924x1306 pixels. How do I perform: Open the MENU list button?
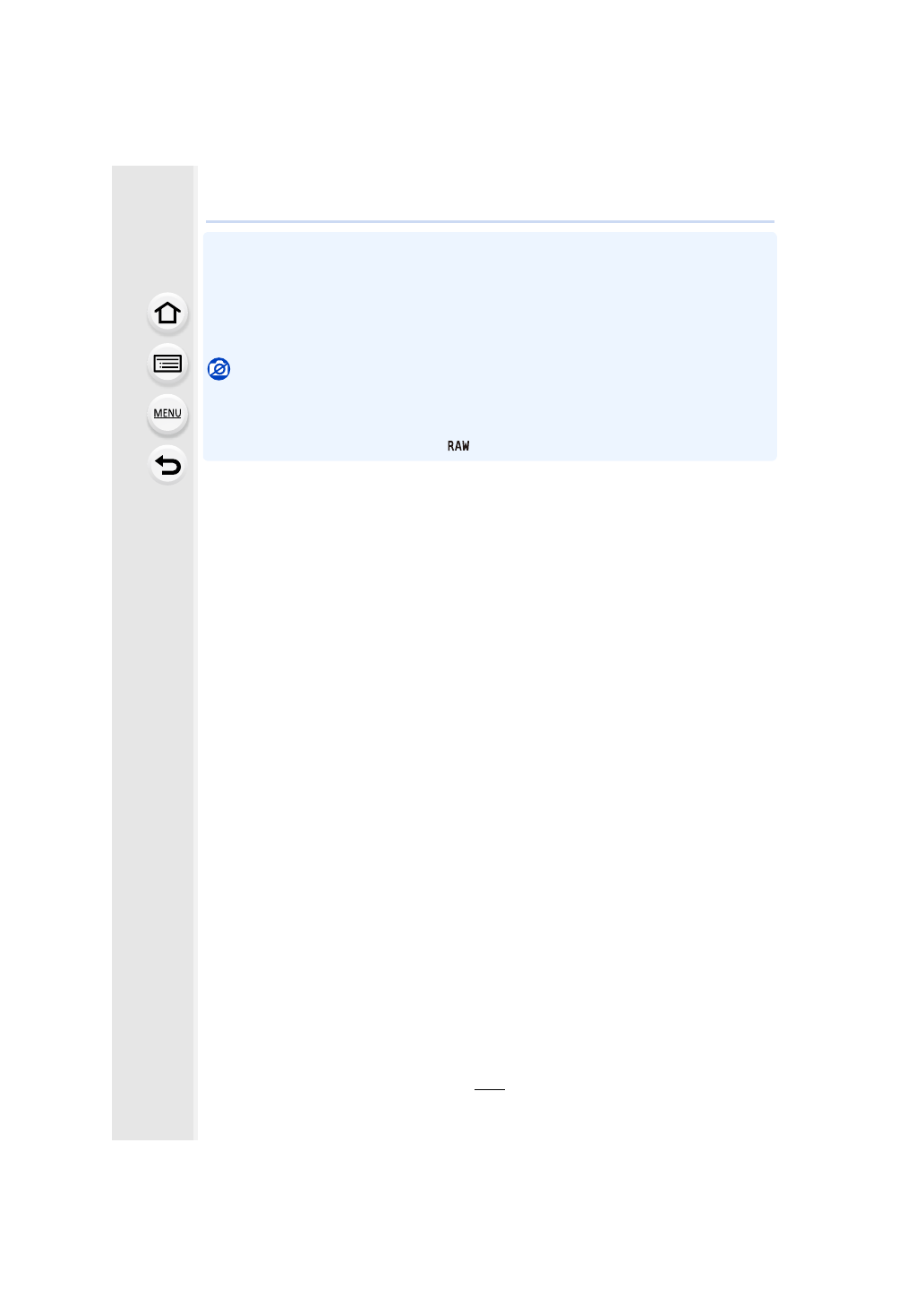(x=167, y=414)
